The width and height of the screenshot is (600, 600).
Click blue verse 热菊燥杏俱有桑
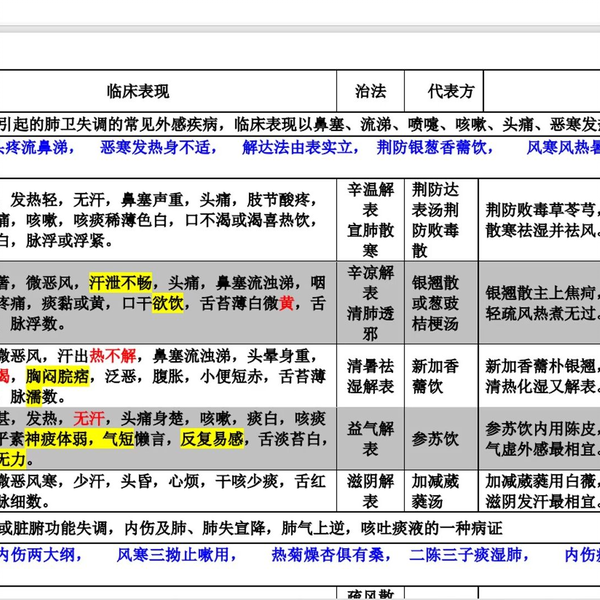click(x=331, y=555)
